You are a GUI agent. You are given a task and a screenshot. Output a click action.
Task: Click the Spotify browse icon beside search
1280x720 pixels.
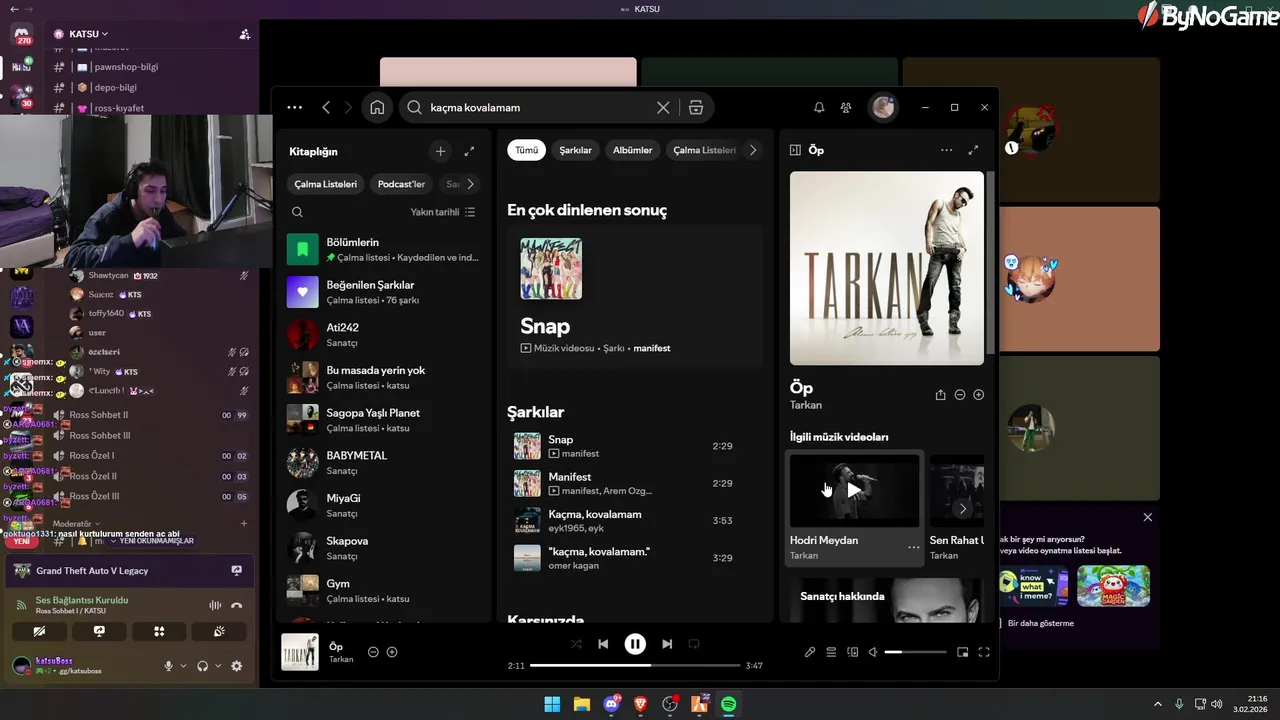(696, 107)
